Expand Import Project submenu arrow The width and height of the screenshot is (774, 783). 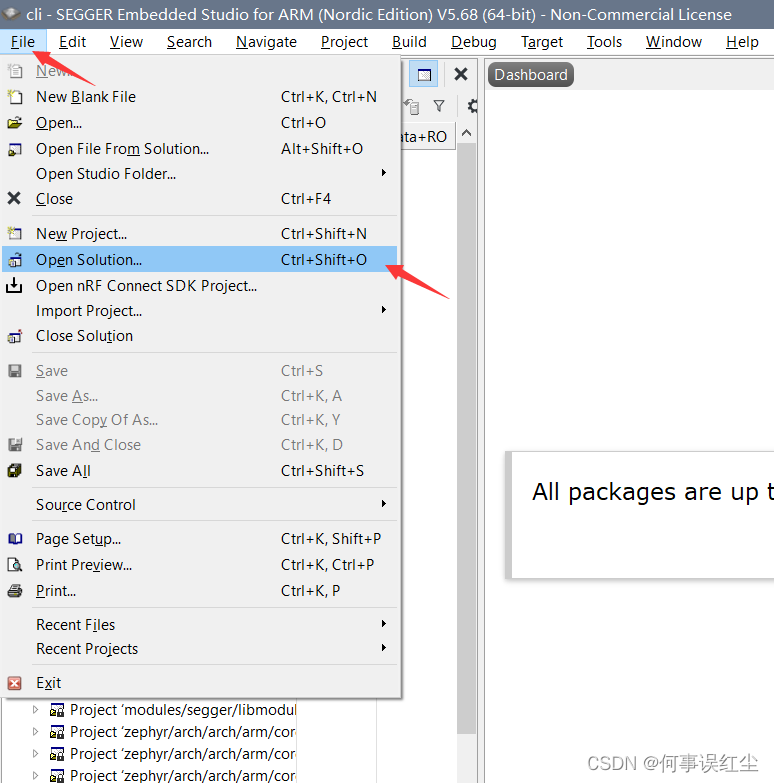click(x=384, y=310)
